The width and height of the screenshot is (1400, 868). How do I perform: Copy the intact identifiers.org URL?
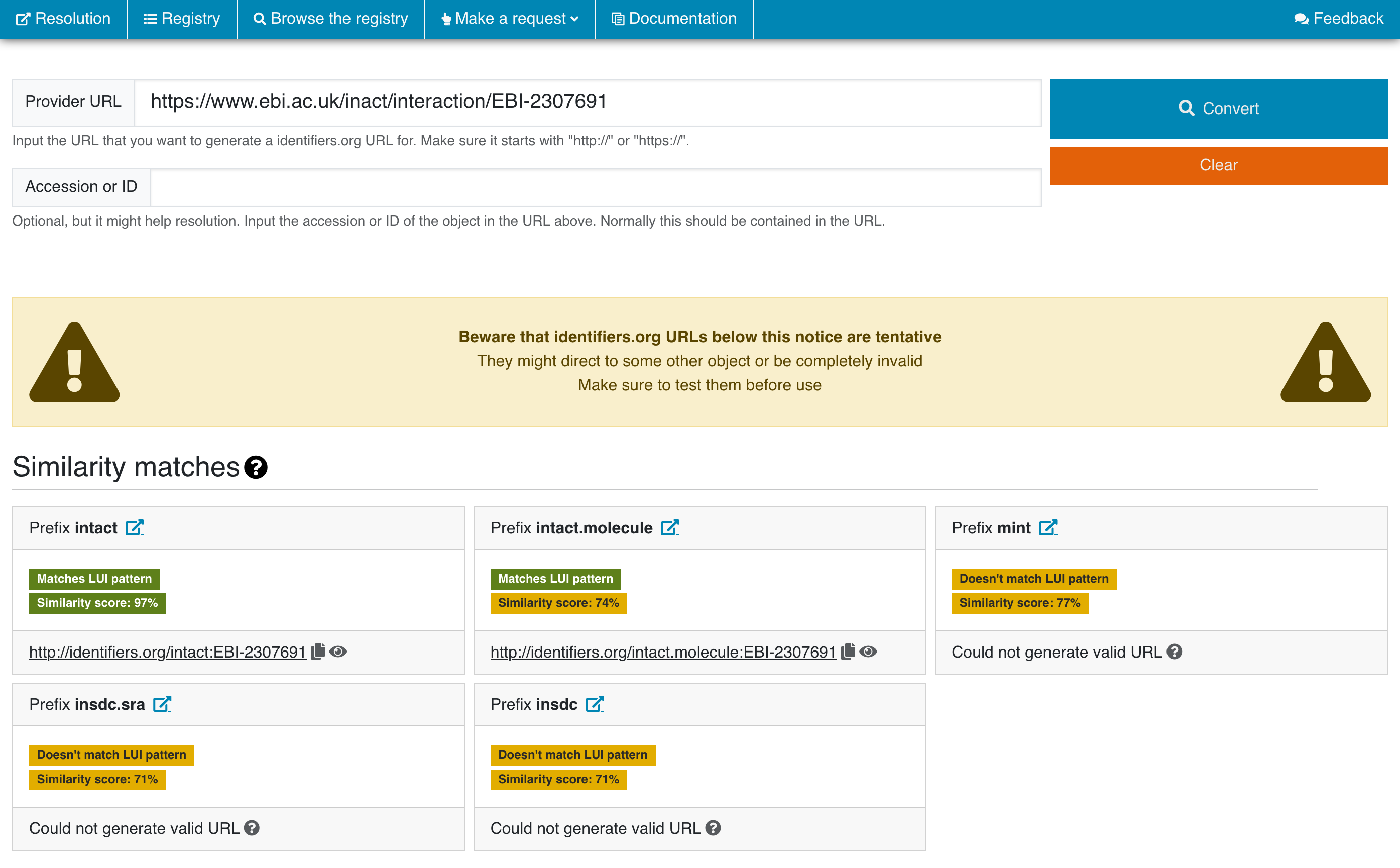point(318,652)
